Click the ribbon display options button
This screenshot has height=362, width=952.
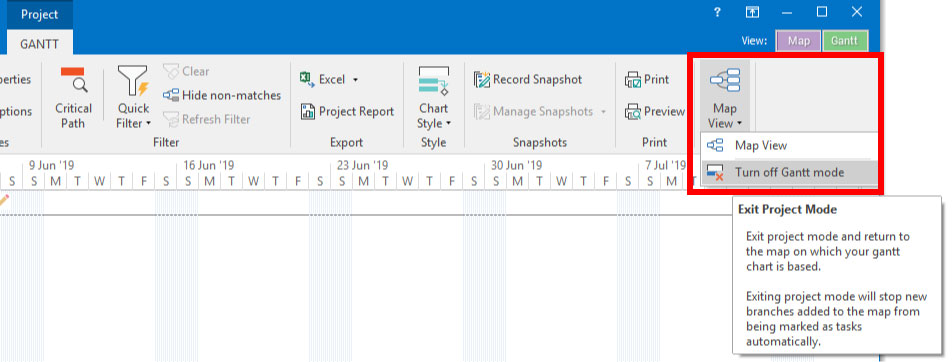coord(752,12)
